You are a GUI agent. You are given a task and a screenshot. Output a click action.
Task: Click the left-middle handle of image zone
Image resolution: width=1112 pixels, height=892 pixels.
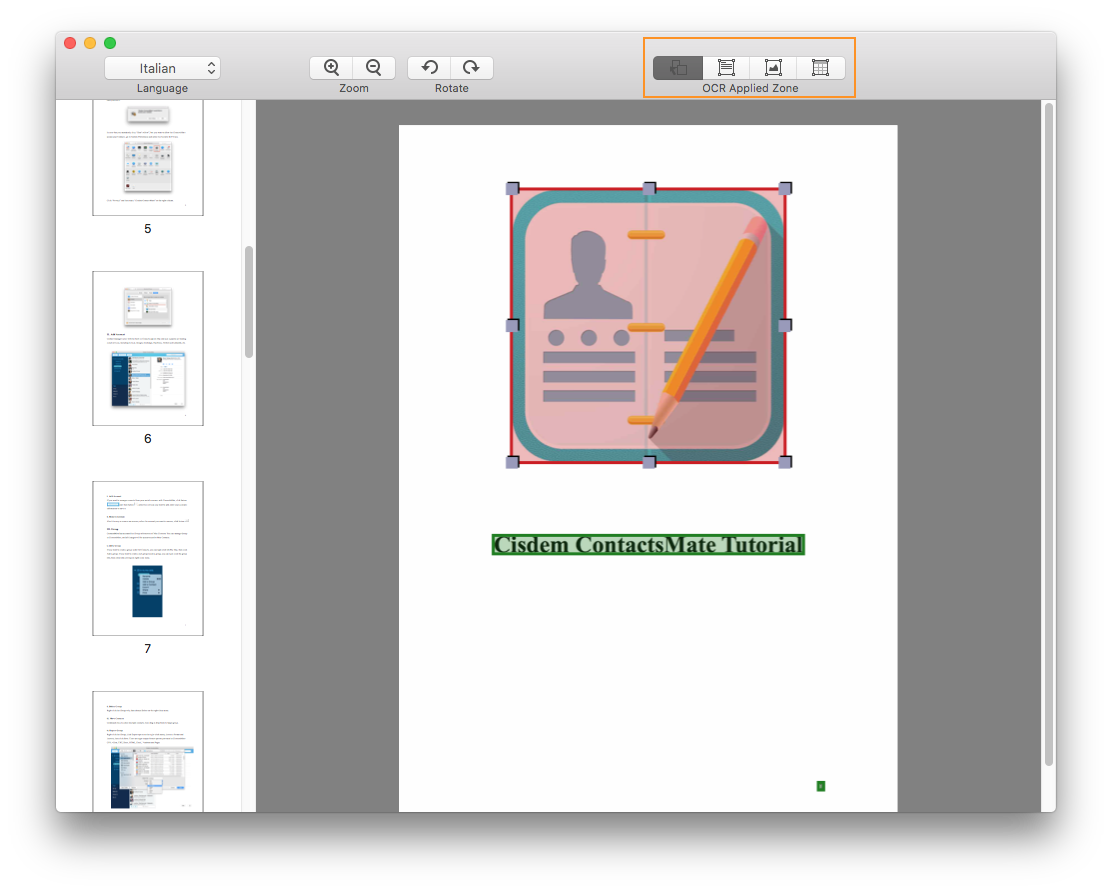tap(513, 325)
